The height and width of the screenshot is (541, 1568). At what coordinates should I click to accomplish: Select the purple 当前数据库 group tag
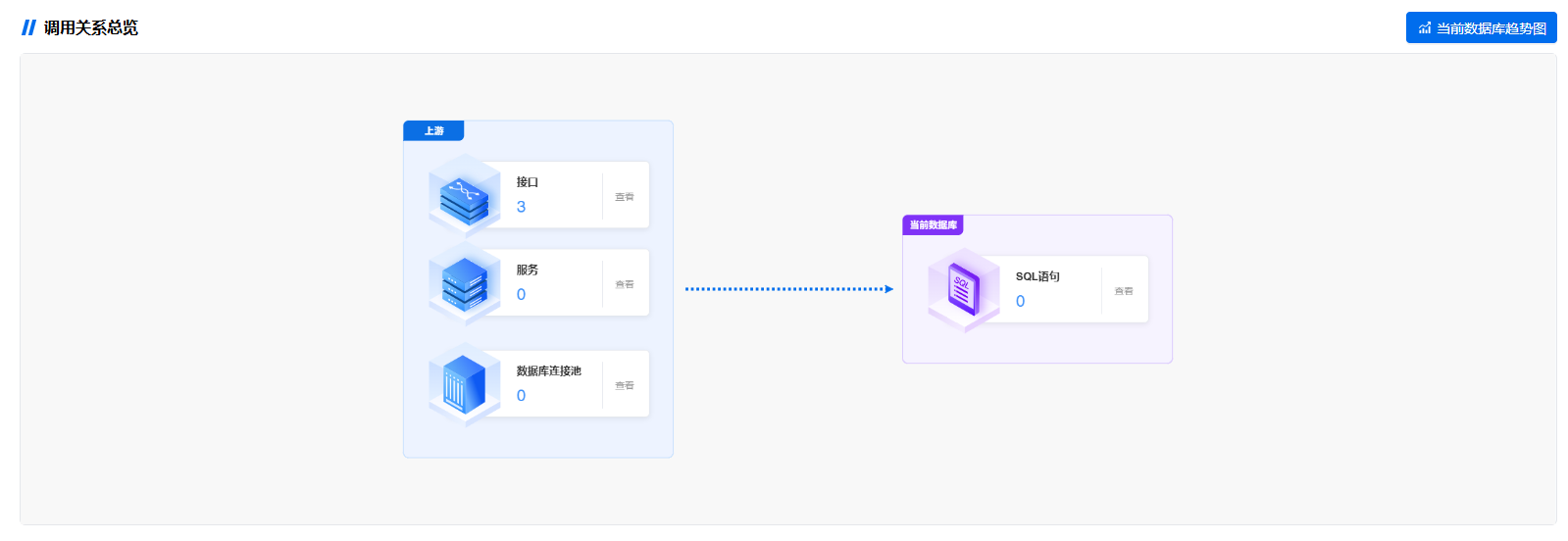(933, 225)
